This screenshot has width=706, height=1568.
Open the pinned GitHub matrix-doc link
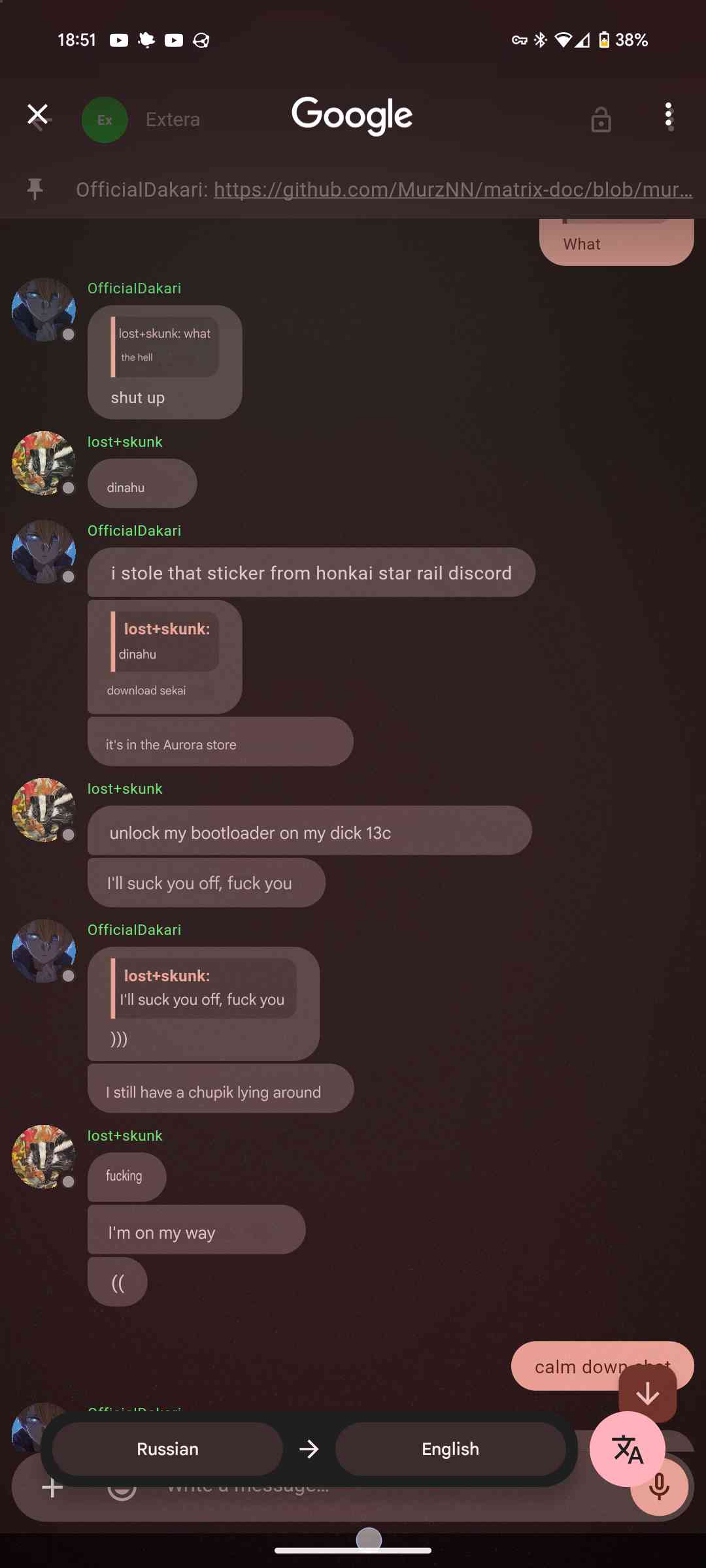point(453,189)
